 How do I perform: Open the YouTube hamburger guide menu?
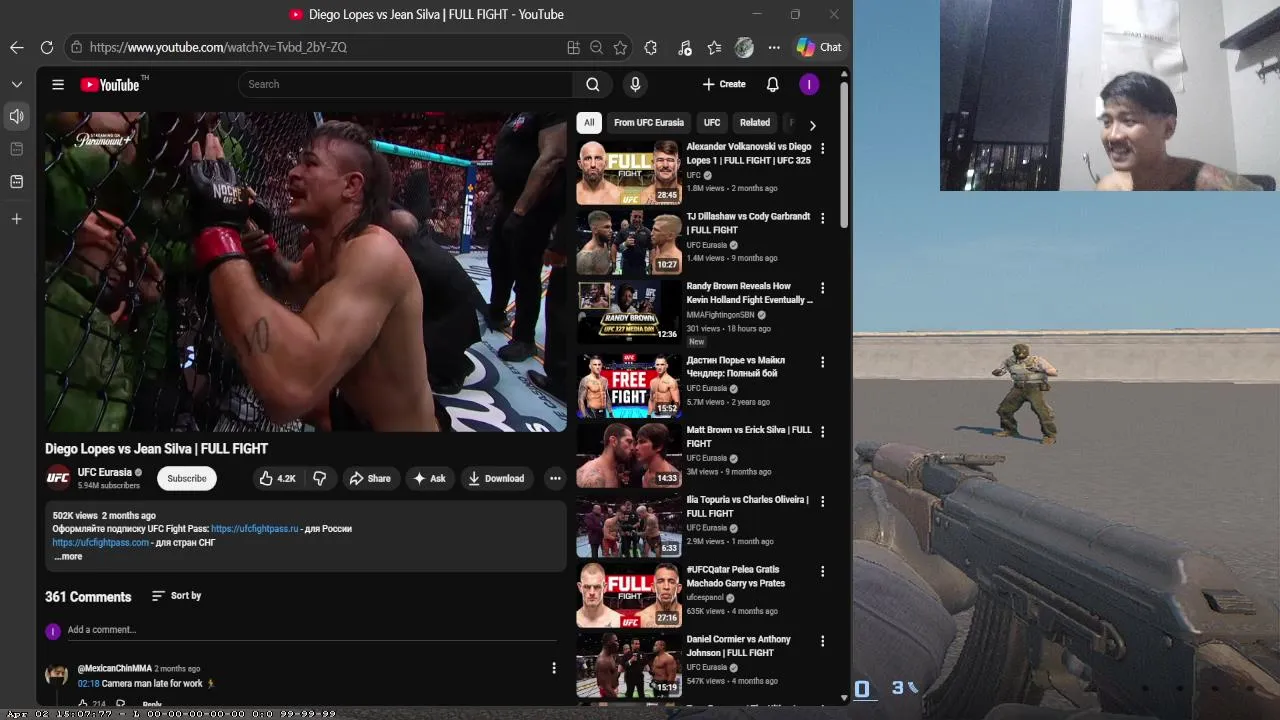(58, 85)
